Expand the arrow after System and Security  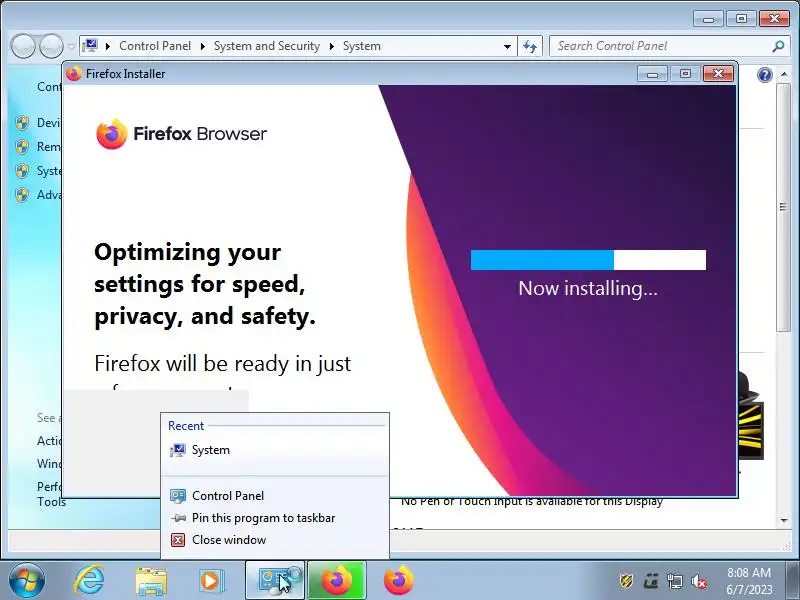click(x=332, y=46)
